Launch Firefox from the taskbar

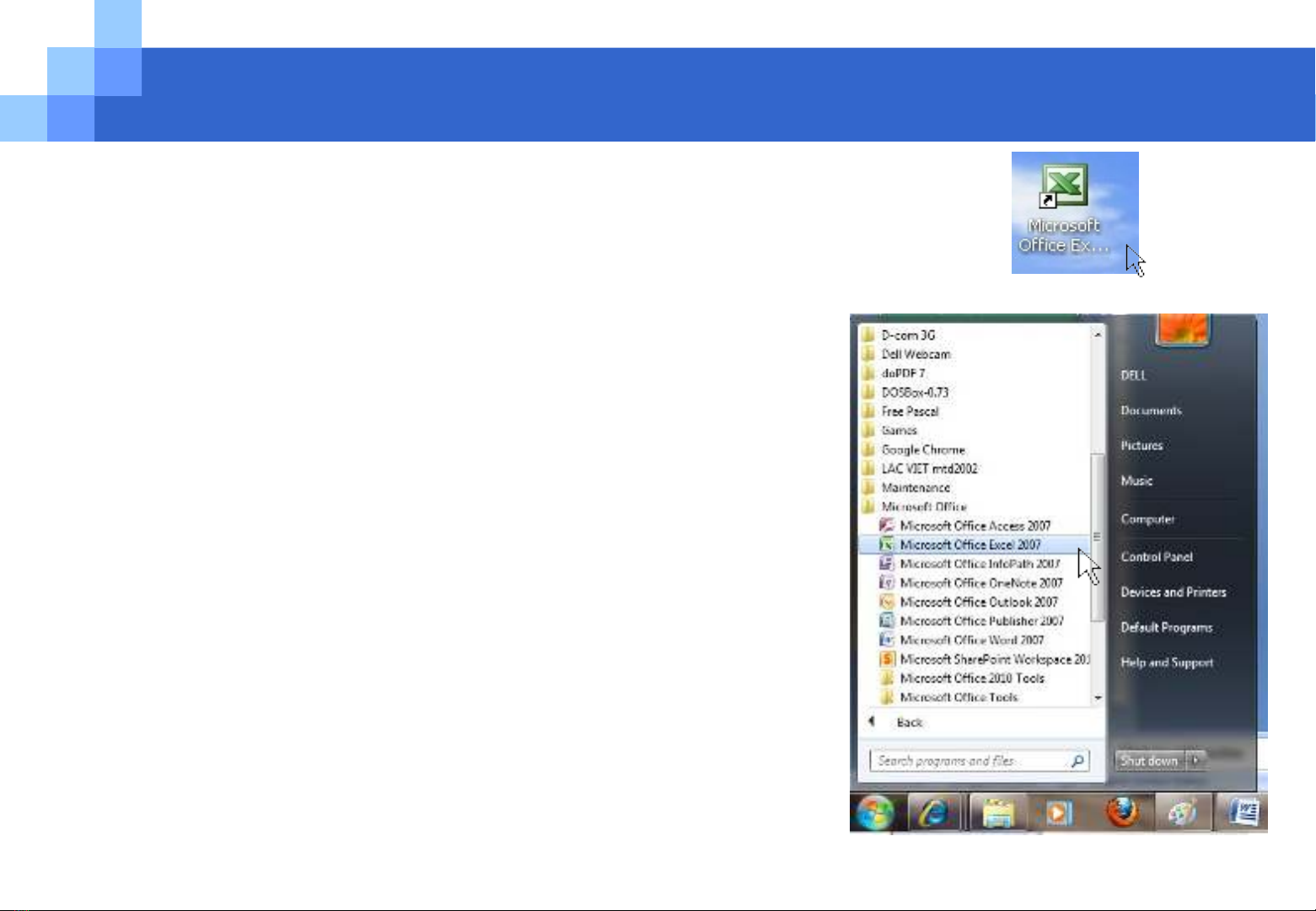point(1122,813)
